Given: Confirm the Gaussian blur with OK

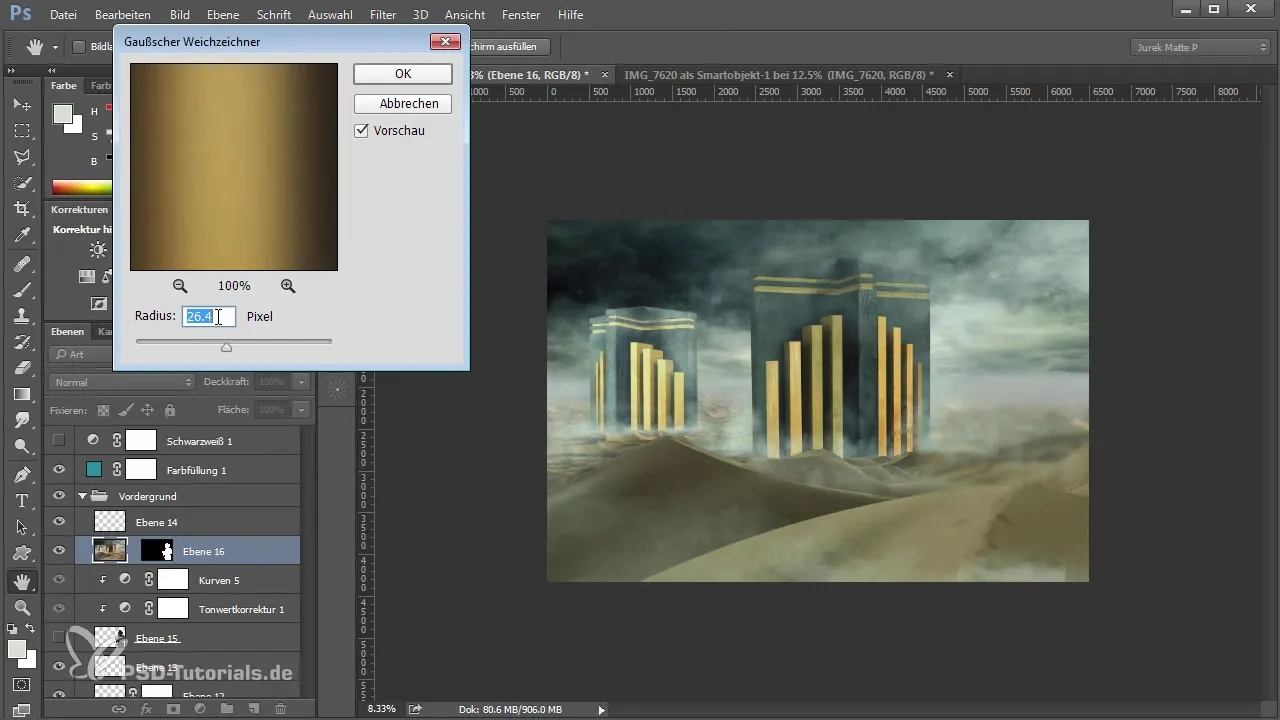Looking at the screenshot, I should (402, 74).
